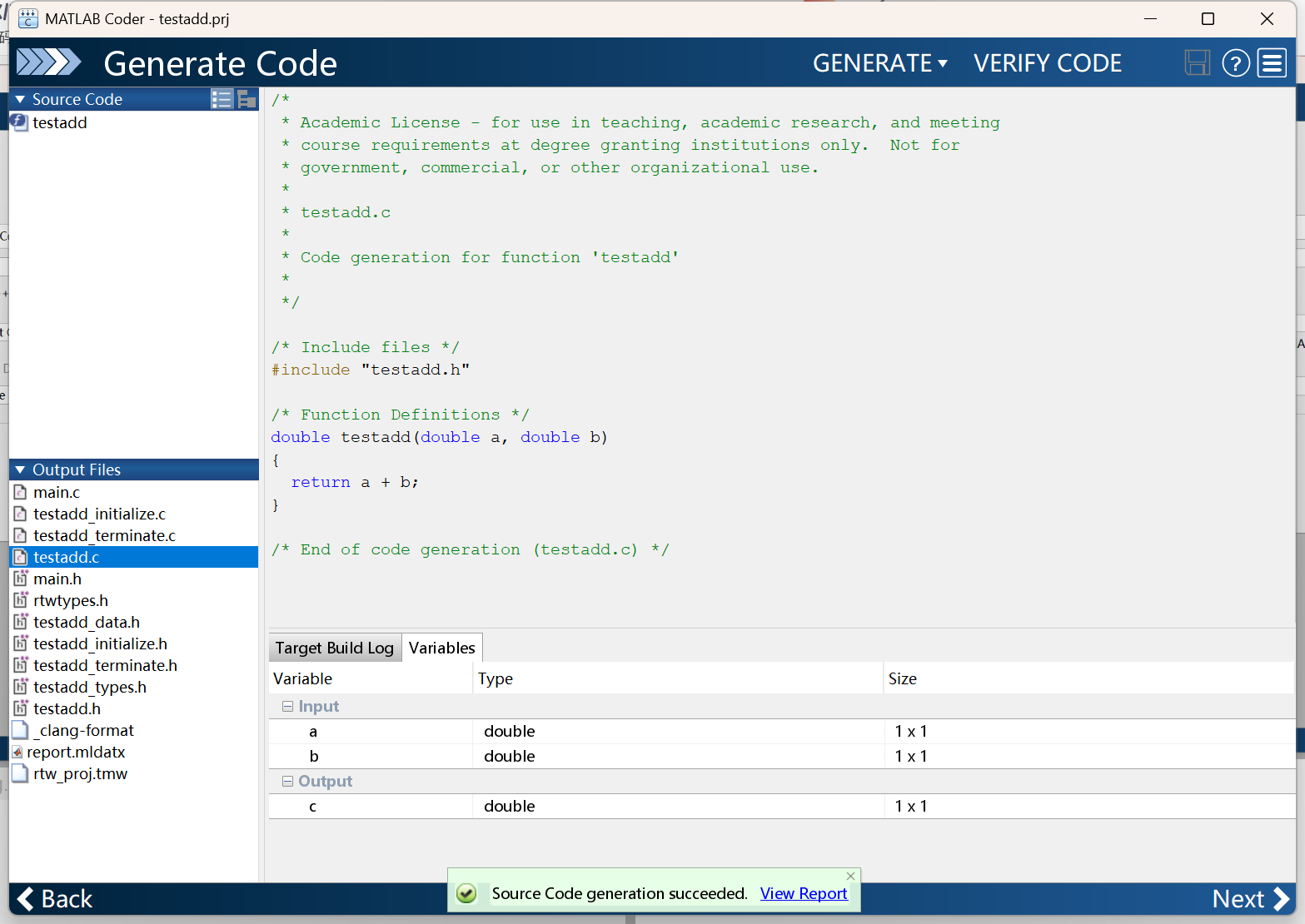Click the testadd_types.h header icon
The width and height of the screenshot is (1305, 924).
21,687
